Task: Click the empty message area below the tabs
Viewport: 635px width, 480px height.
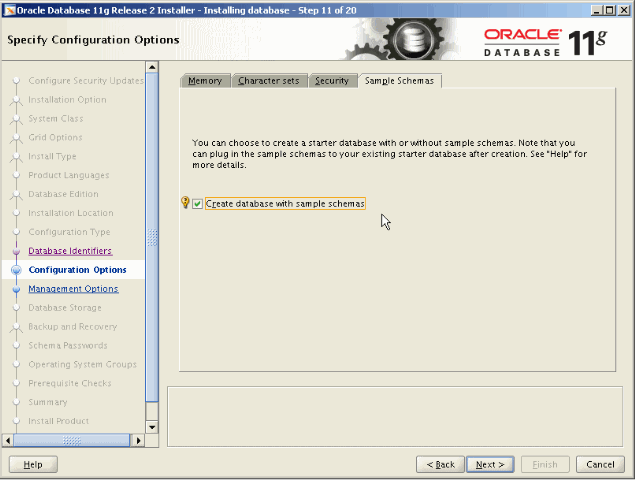Action: (395, 416)
